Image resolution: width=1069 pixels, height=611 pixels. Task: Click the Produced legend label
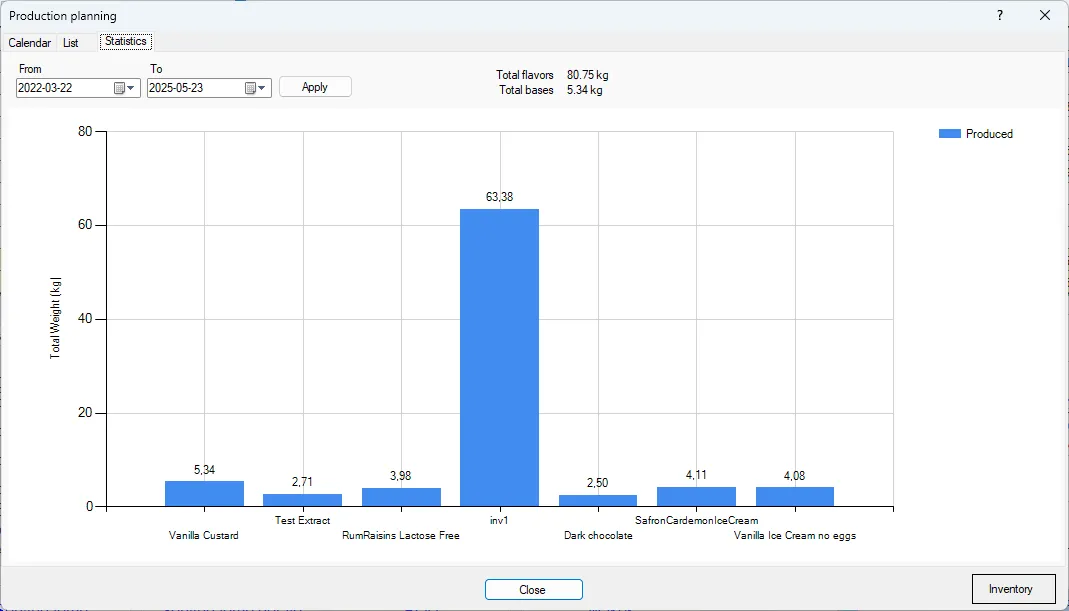[989, 134]
